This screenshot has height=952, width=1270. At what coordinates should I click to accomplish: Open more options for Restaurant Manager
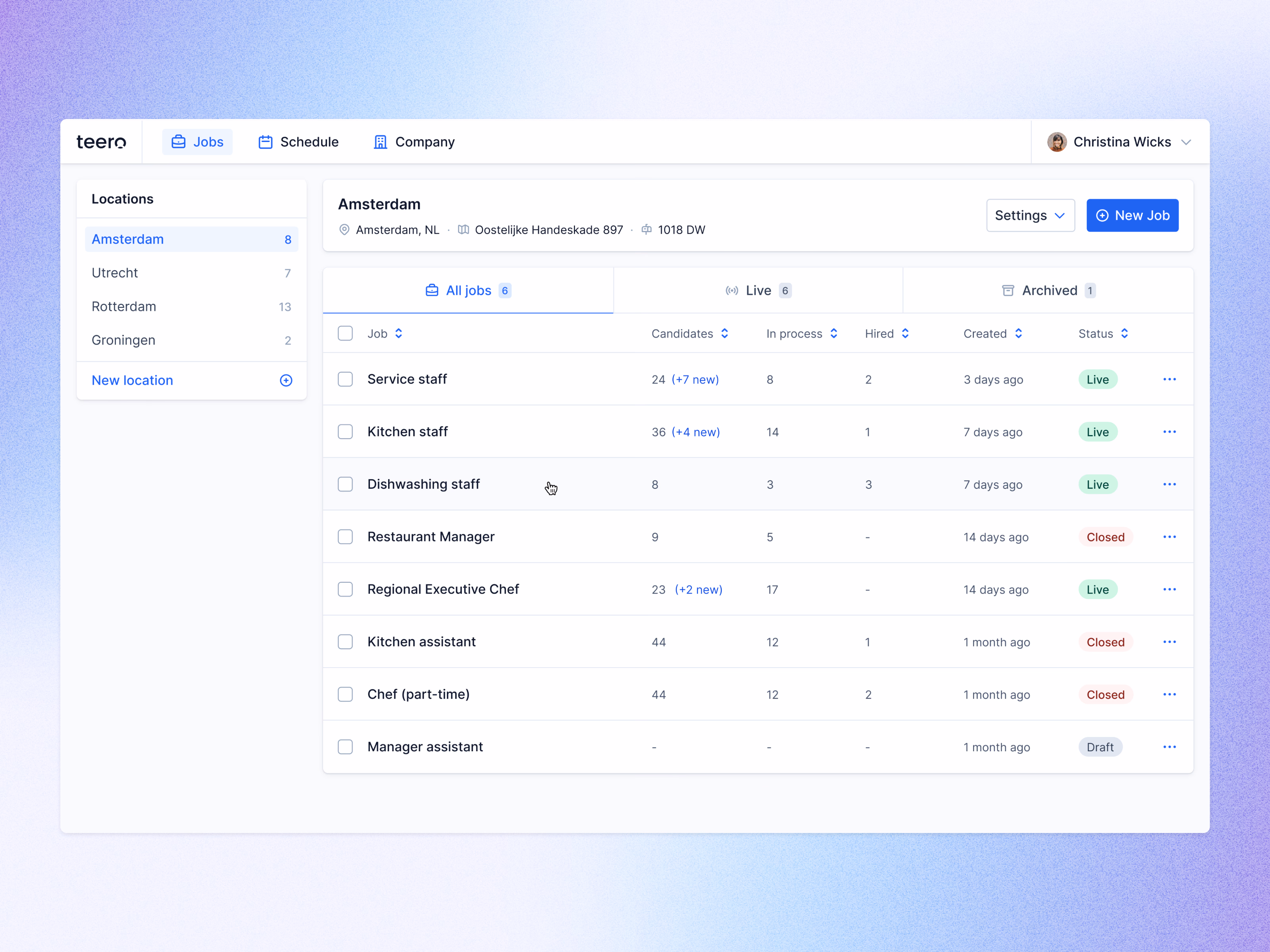(1170, 537)
